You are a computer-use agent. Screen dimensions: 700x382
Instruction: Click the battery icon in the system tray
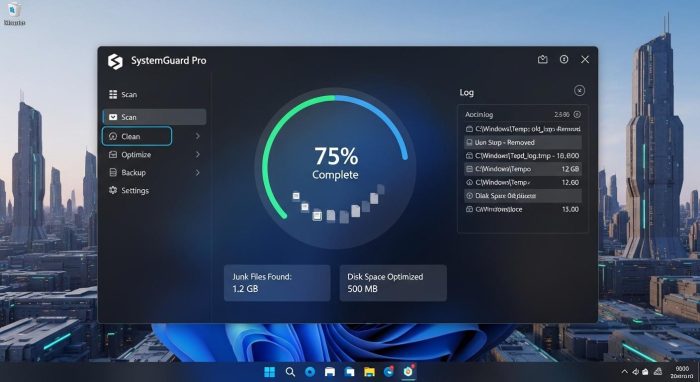tap(646, 372)
